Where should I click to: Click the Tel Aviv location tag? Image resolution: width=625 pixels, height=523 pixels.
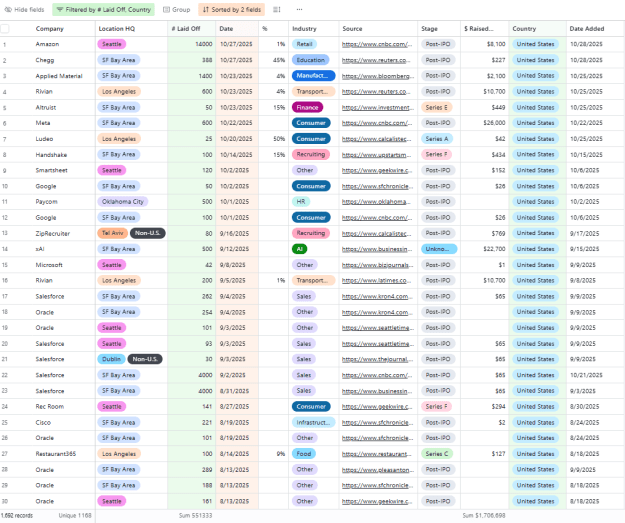click(112, 233)
